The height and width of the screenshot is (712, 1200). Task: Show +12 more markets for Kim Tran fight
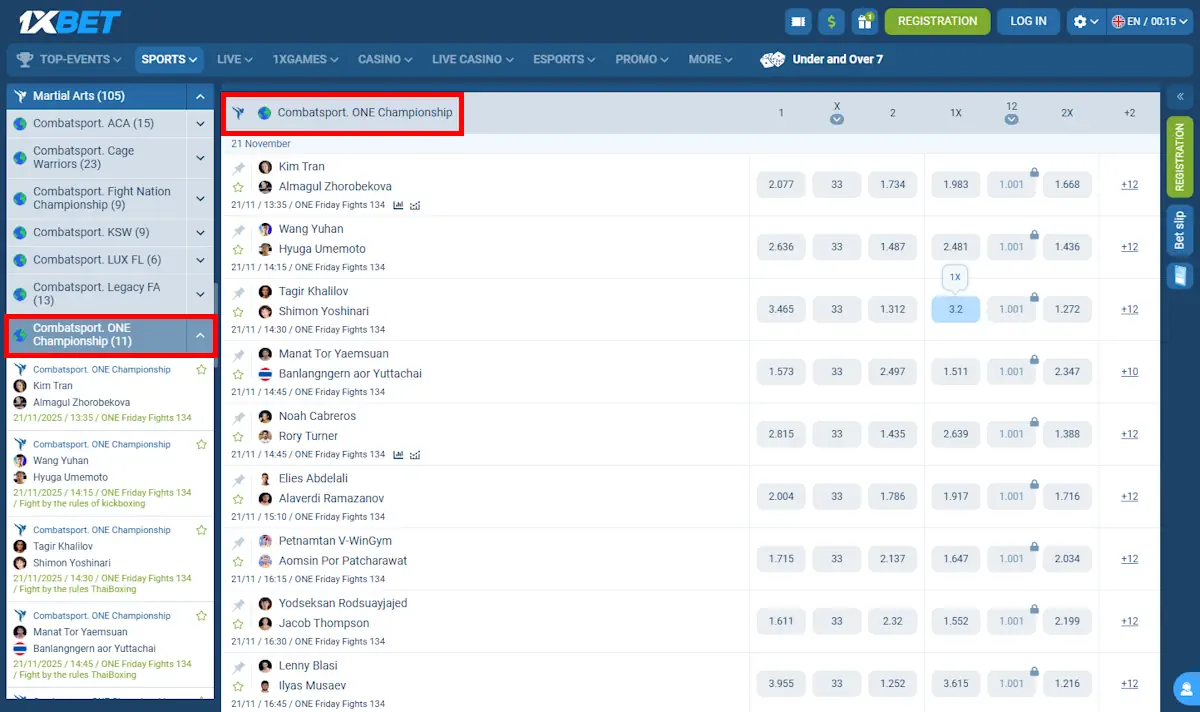[x=1129, y=185]
